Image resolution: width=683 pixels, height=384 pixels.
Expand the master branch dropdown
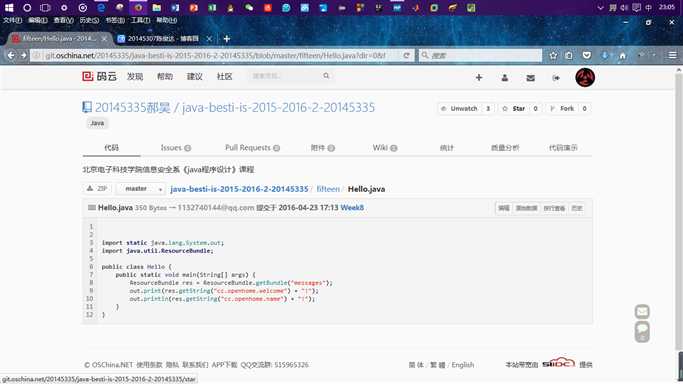coord(142,189)
